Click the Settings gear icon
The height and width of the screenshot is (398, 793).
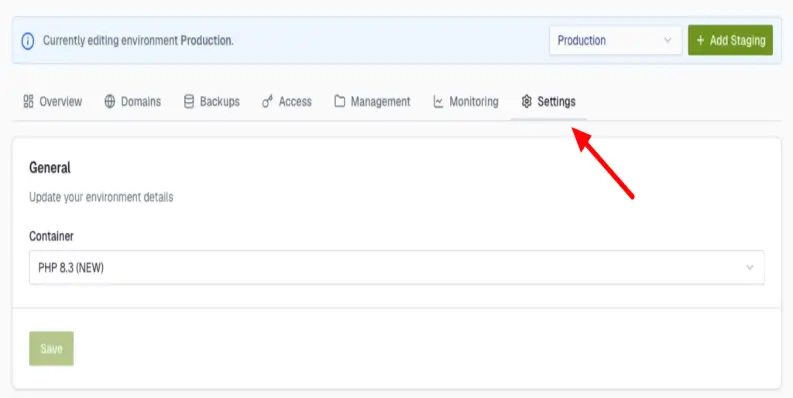tap(526, 101)
